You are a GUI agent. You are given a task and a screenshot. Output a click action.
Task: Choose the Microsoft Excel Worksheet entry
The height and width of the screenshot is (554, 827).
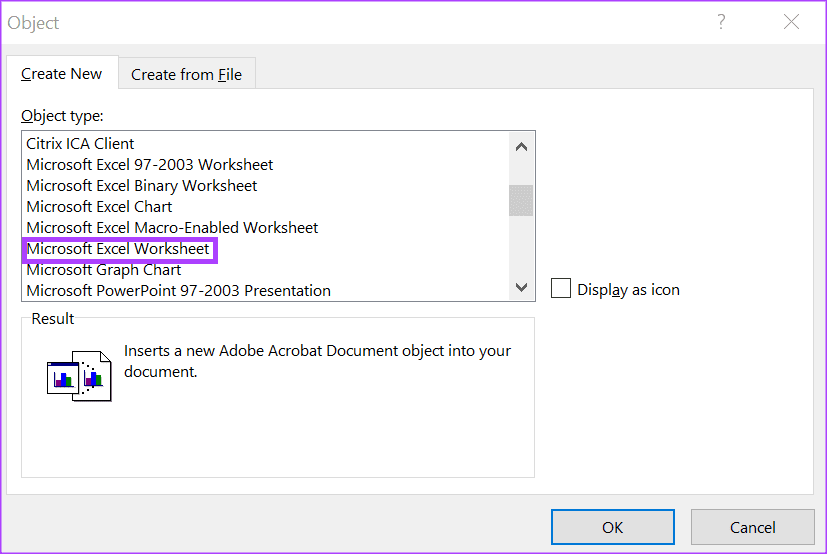click(266, 249)
